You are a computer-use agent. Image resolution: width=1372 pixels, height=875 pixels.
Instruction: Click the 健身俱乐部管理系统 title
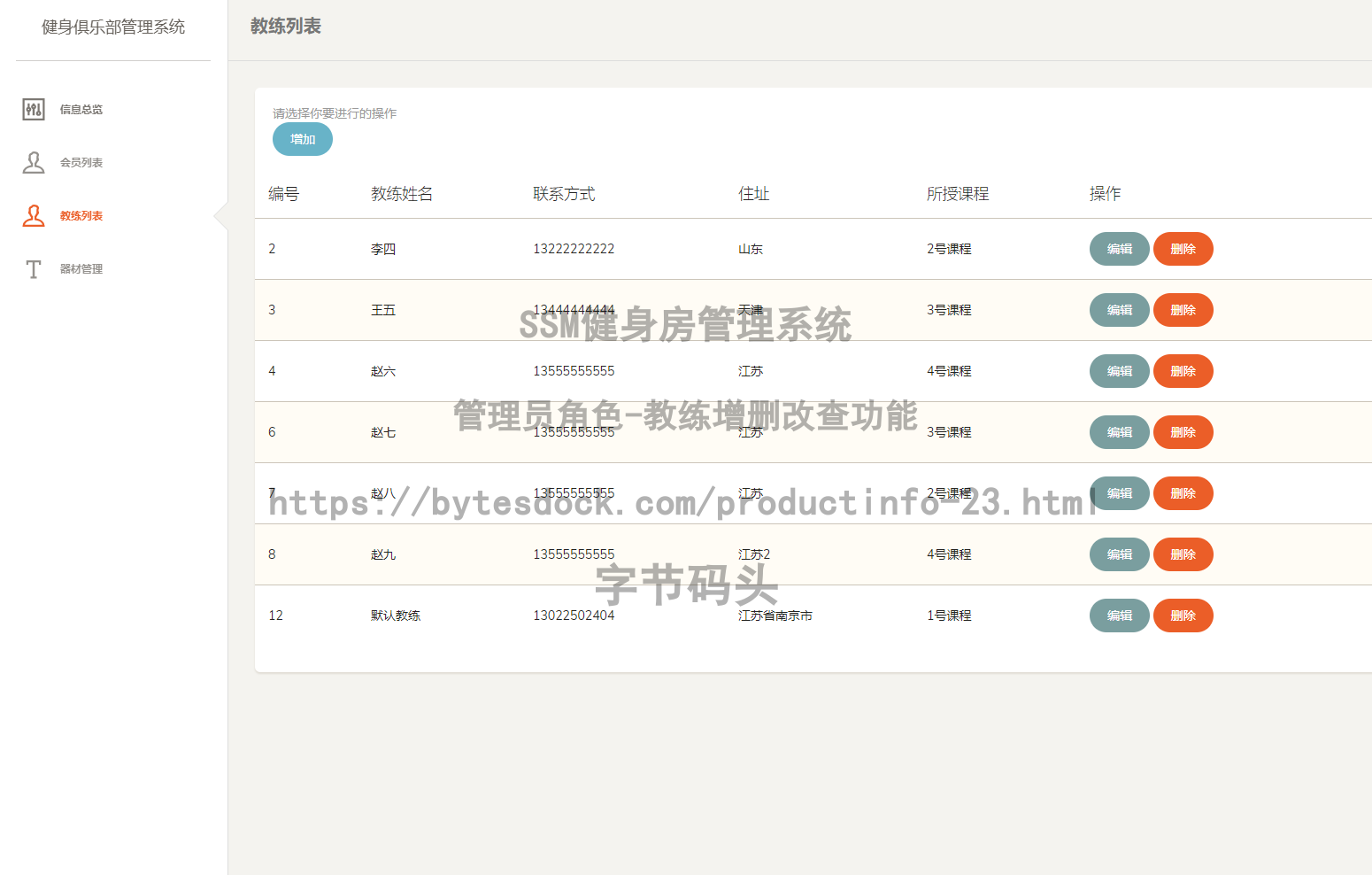click(113, 27)
